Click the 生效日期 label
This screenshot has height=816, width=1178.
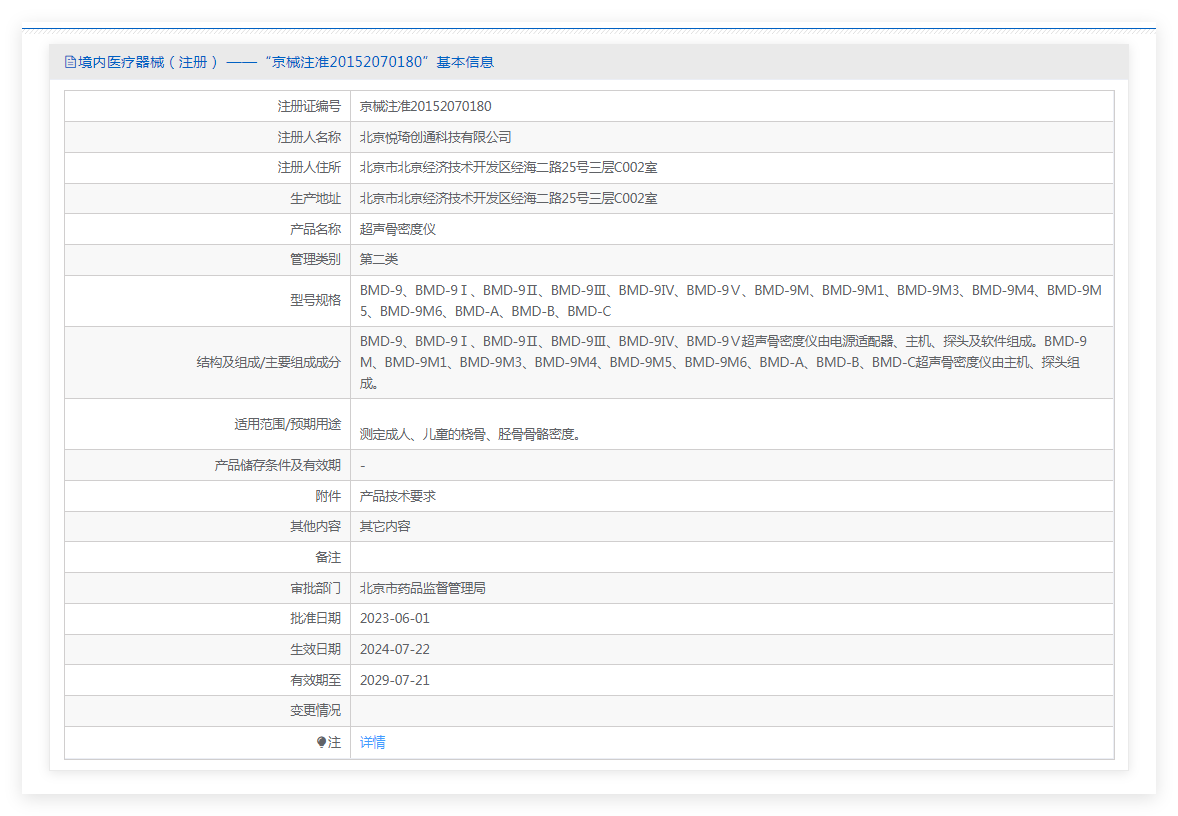pyautogui.click(x=316, y=649)
